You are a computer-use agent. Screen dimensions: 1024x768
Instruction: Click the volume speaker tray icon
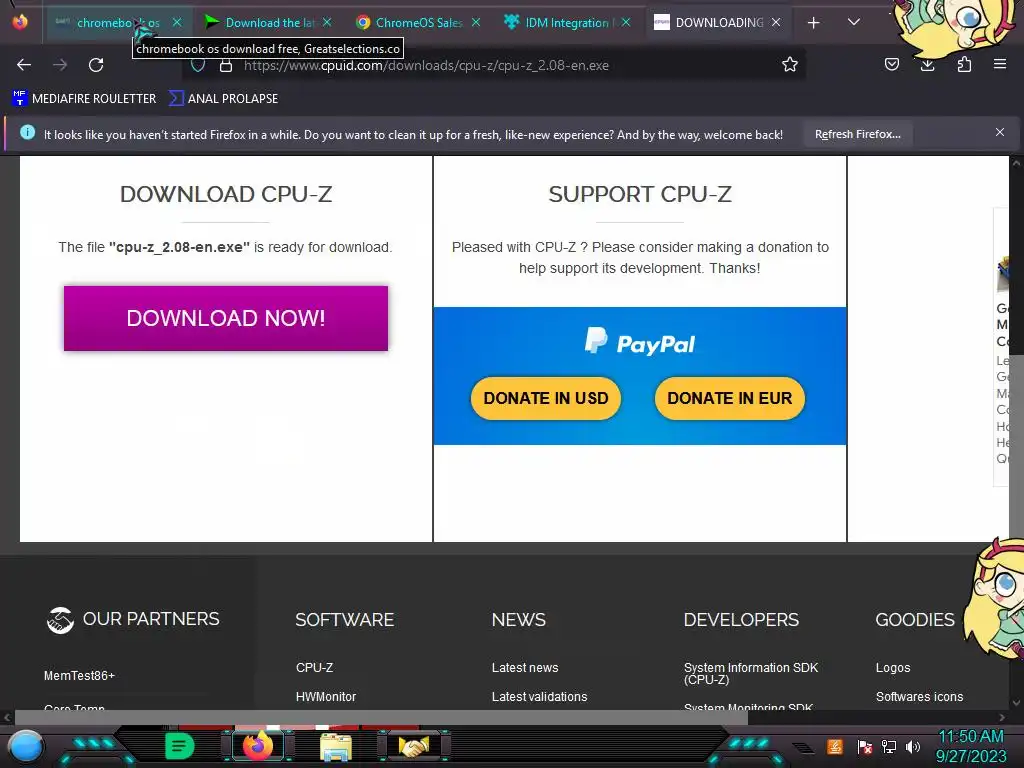pos(913,746)
